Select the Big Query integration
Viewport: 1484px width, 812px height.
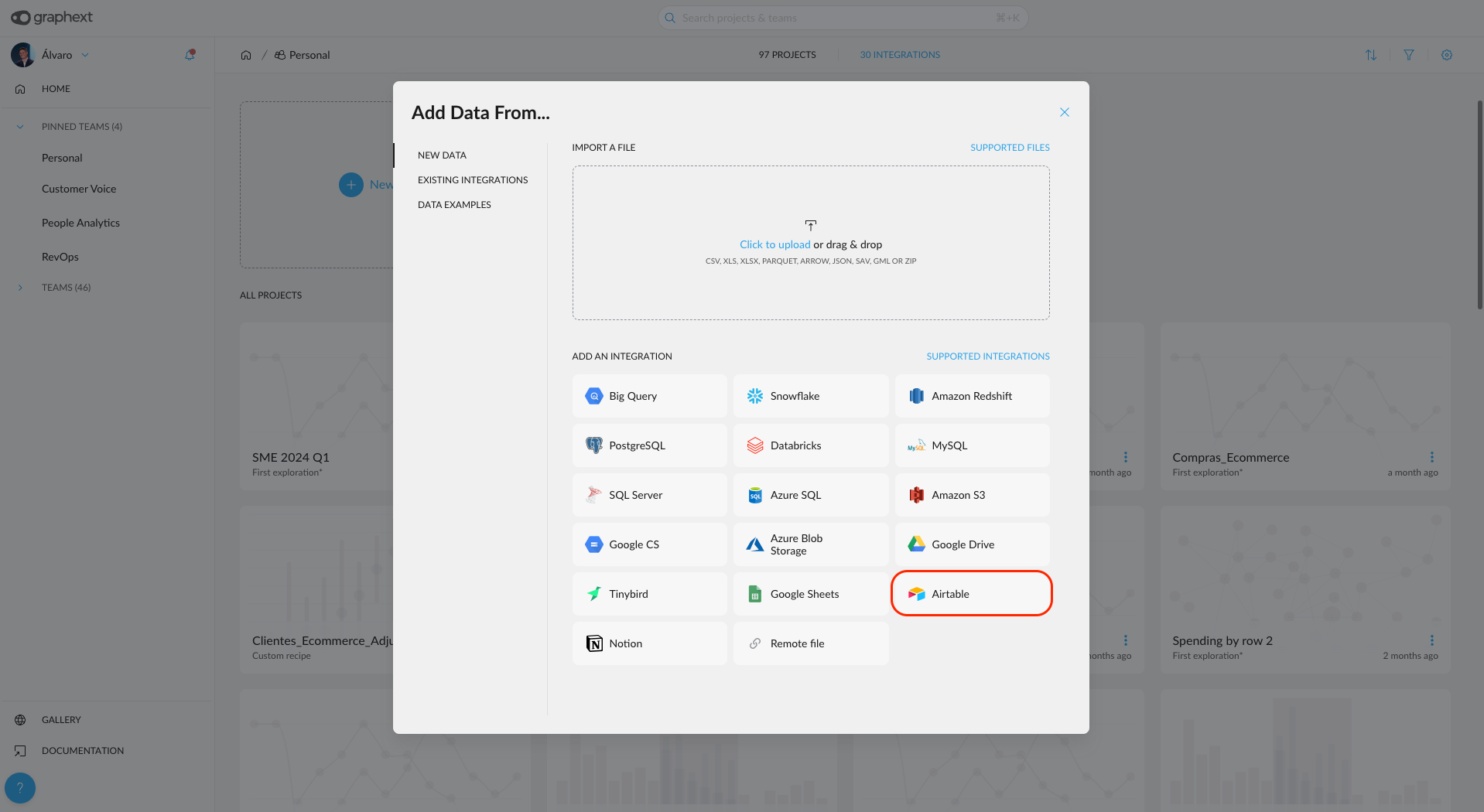649,396
